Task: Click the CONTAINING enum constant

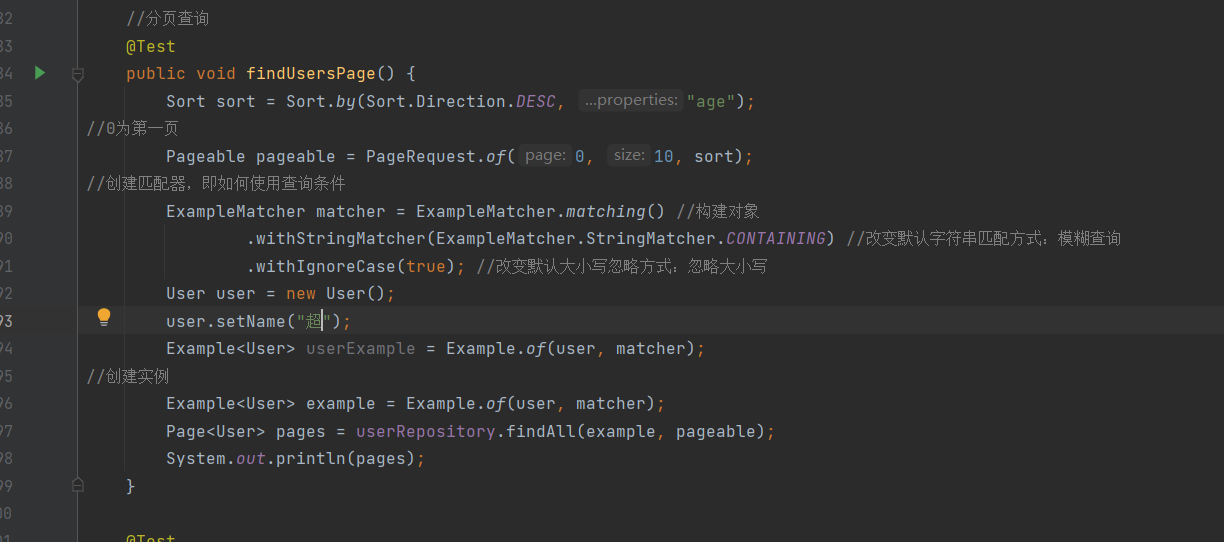Action: [x=775, y=238]
